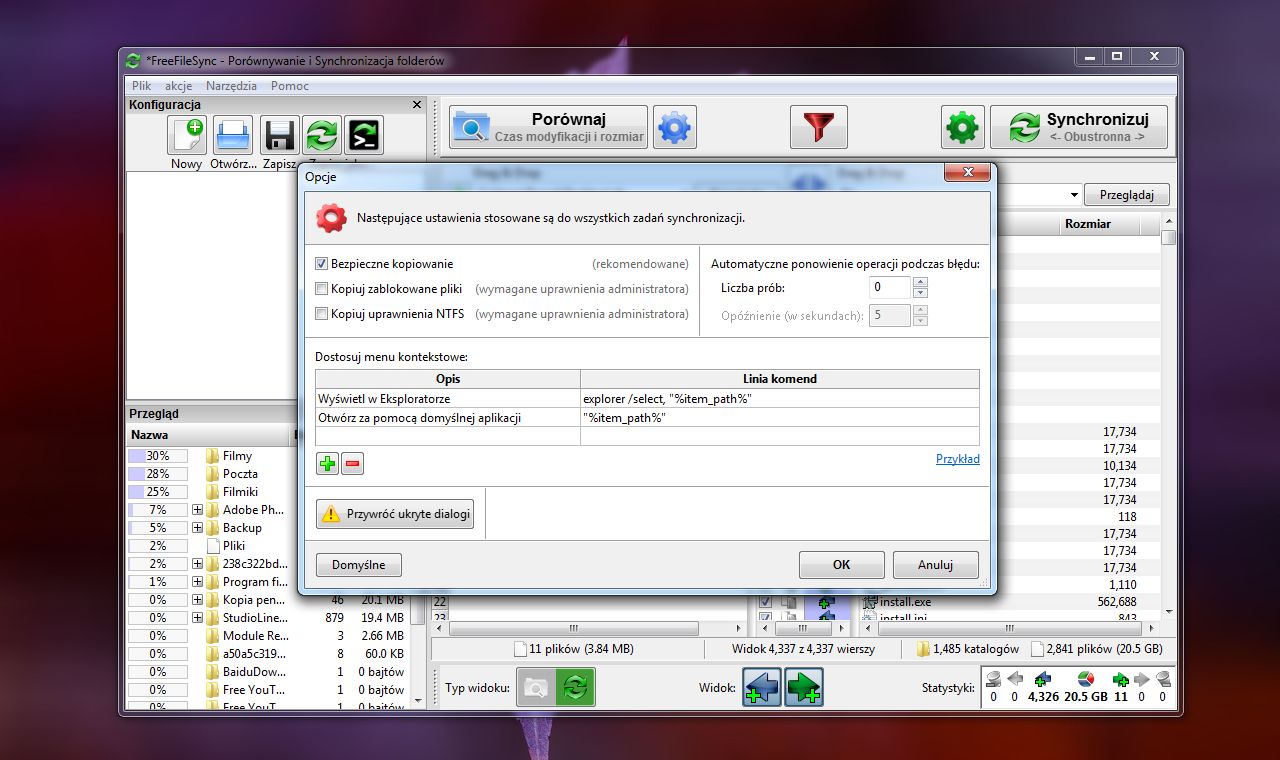
Task: Open synchronization settings green gear icon
Action: point(962,127)
